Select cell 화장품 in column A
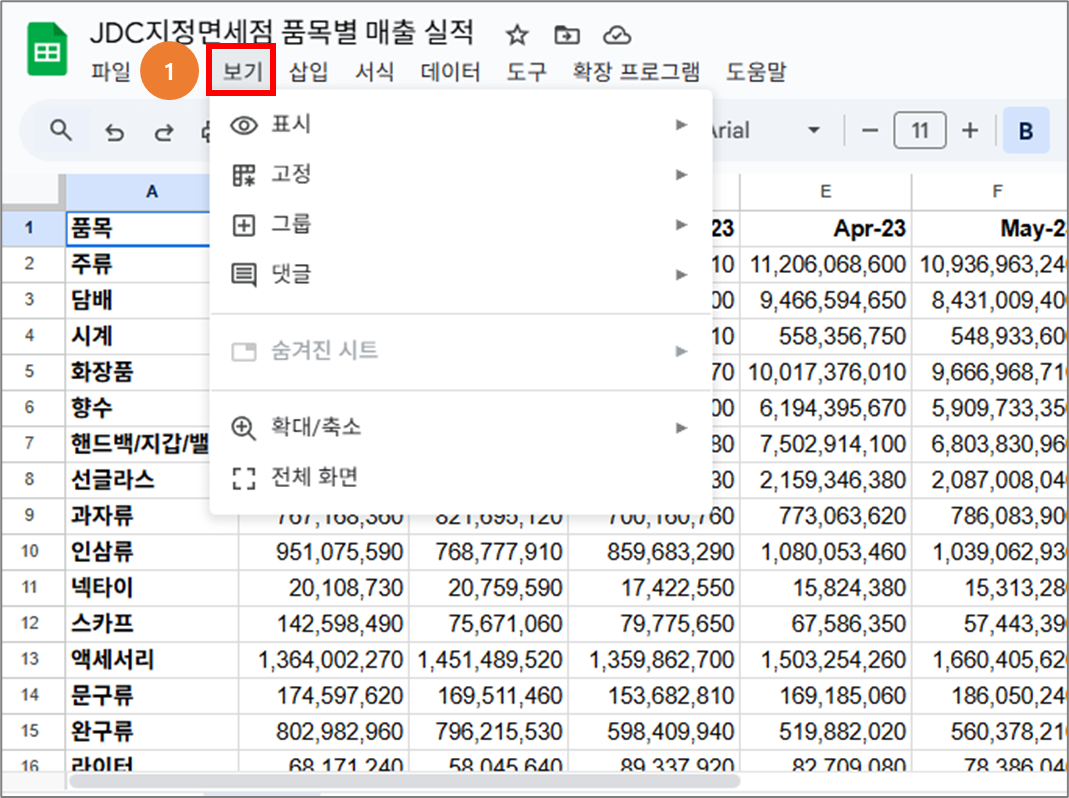The height and width of the screenshot is (798, 1069). tap(138, 372)
